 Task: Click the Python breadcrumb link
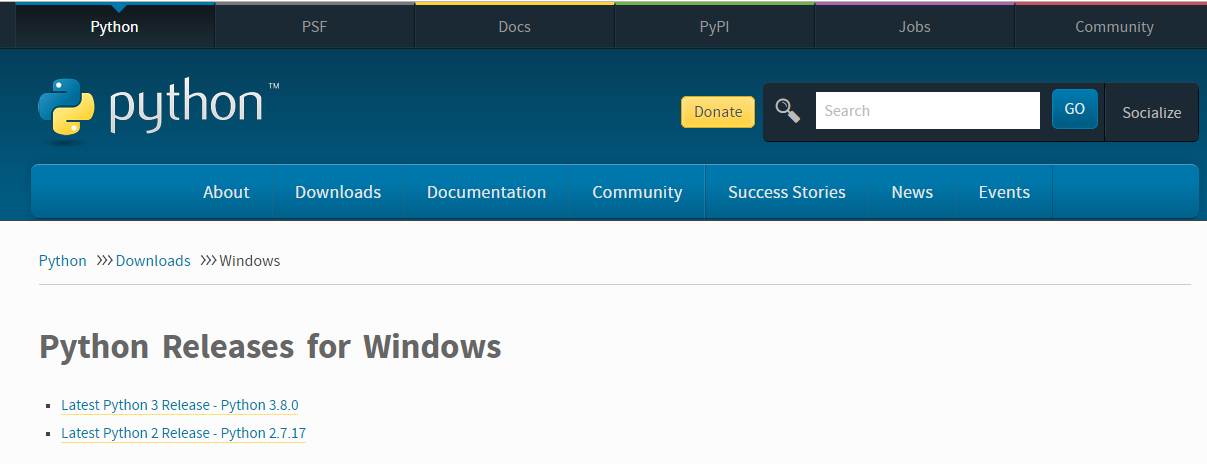click(x=63, y=260)
